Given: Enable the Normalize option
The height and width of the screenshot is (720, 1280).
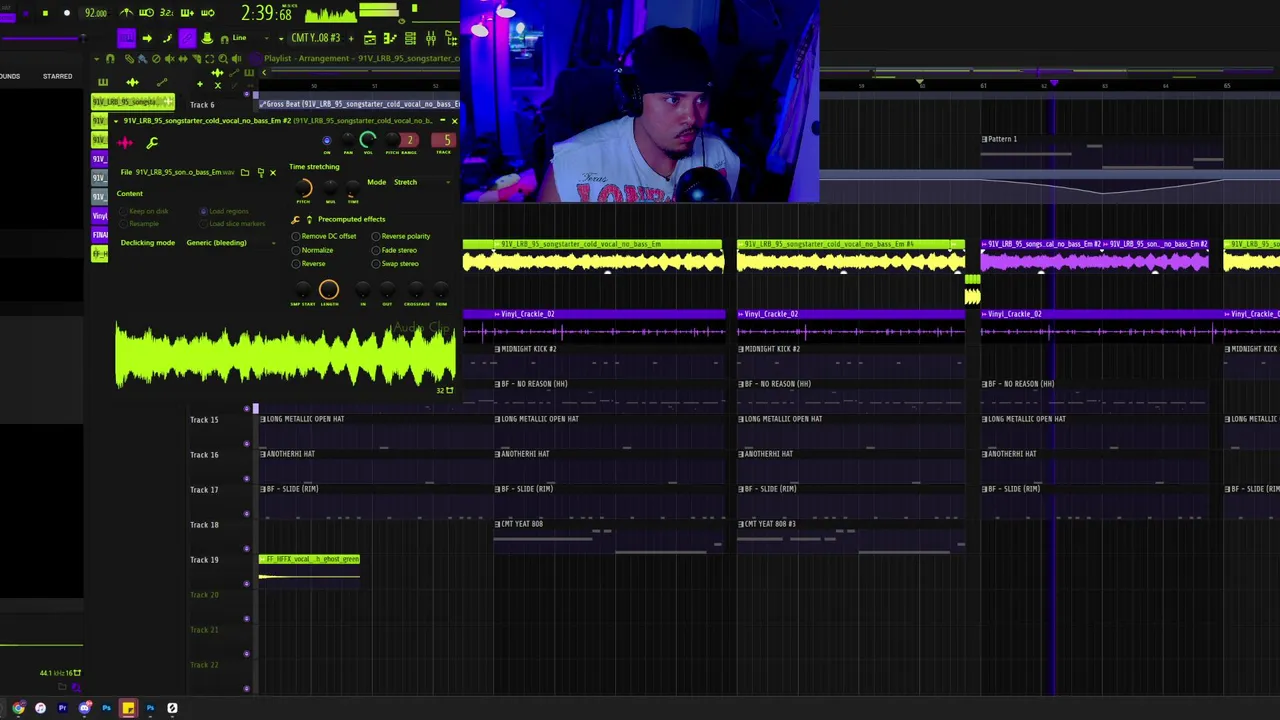Looking at the screenshot, I should tap(313, 250).
